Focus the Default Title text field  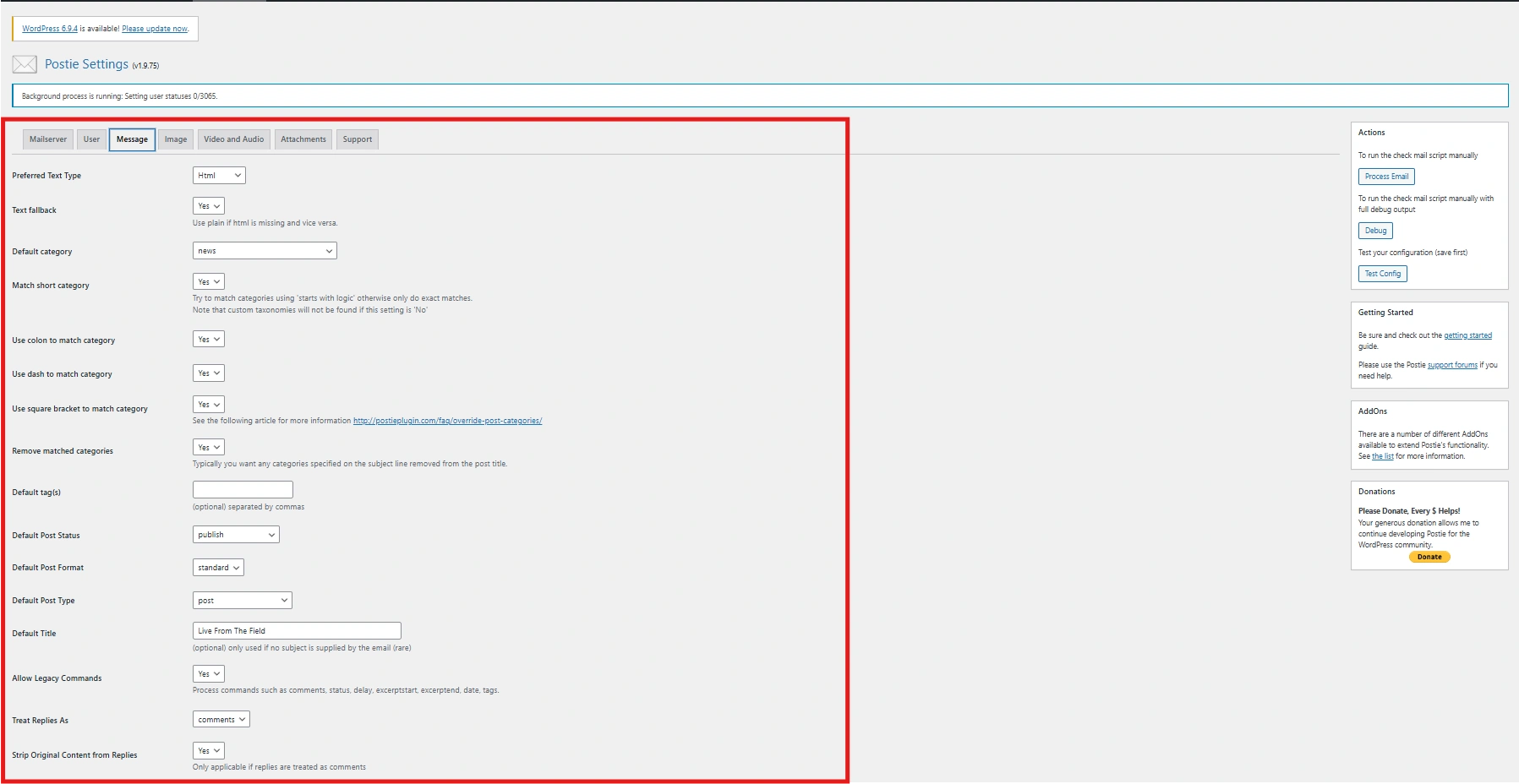coord(297,631)
